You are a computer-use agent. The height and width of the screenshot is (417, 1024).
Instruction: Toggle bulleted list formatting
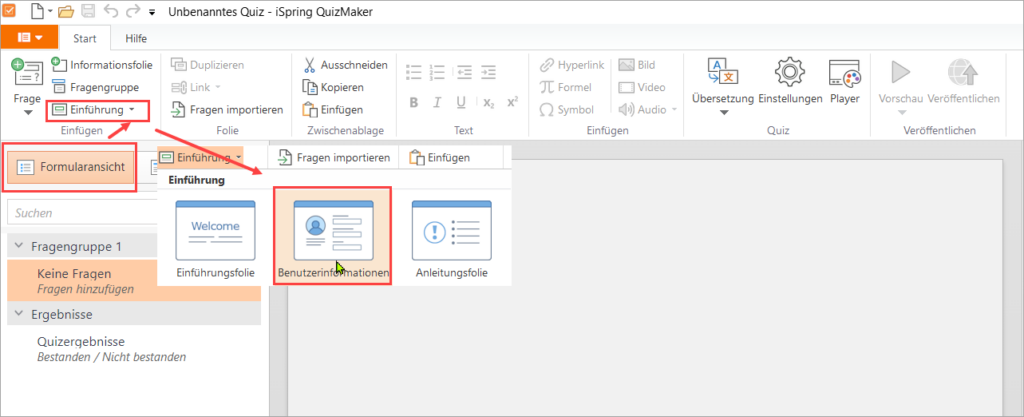coord(413,71)
